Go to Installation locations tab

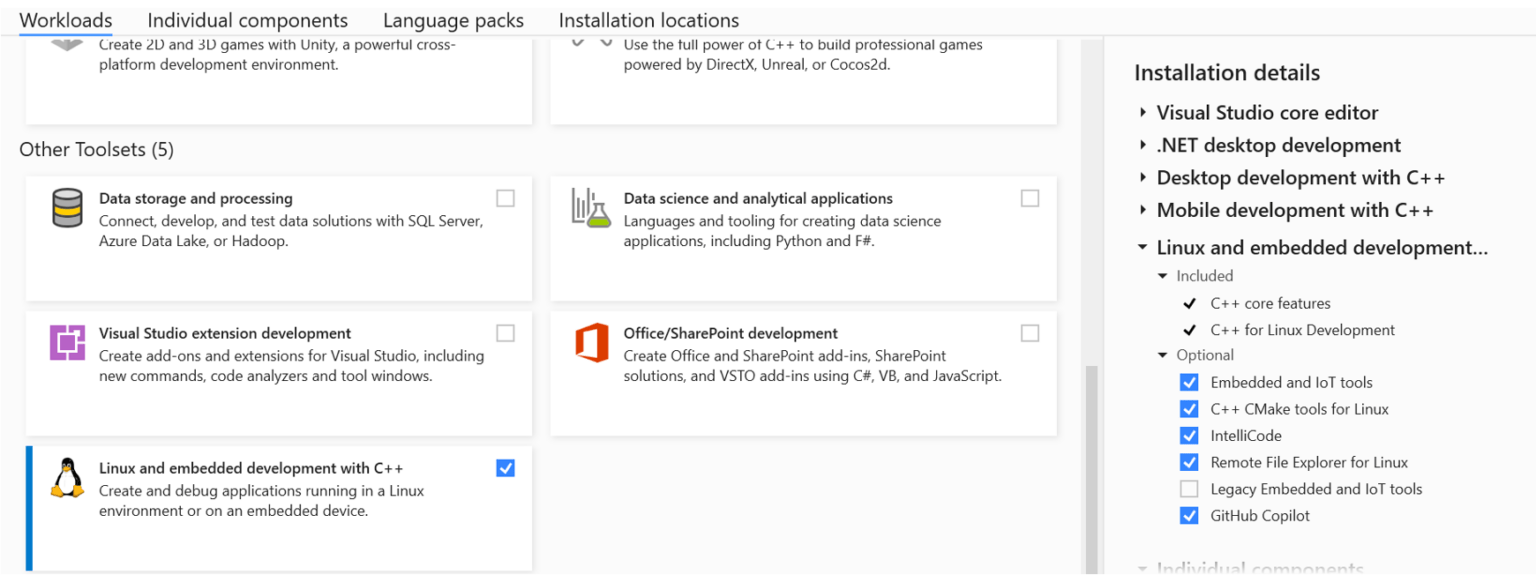(x=648, y=20)
